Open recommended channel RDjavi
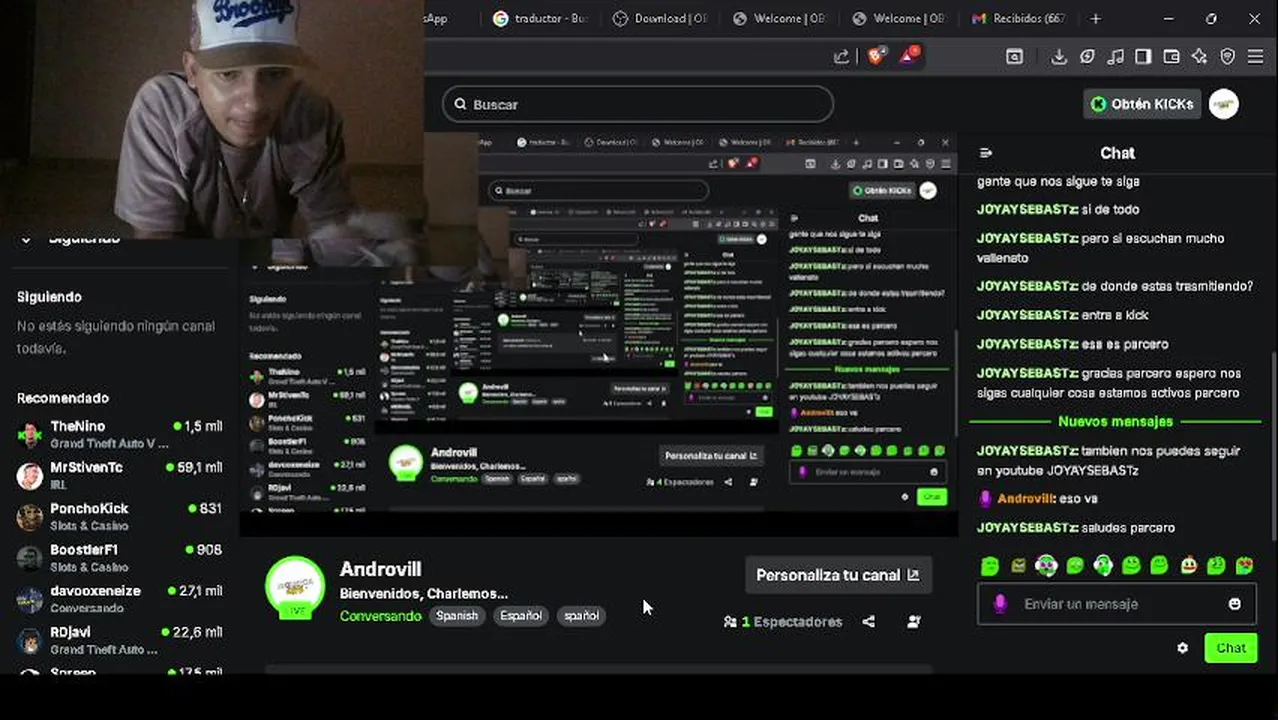Image resolution: width=1278 pixels, height=720 pixels. click(120, 639)
